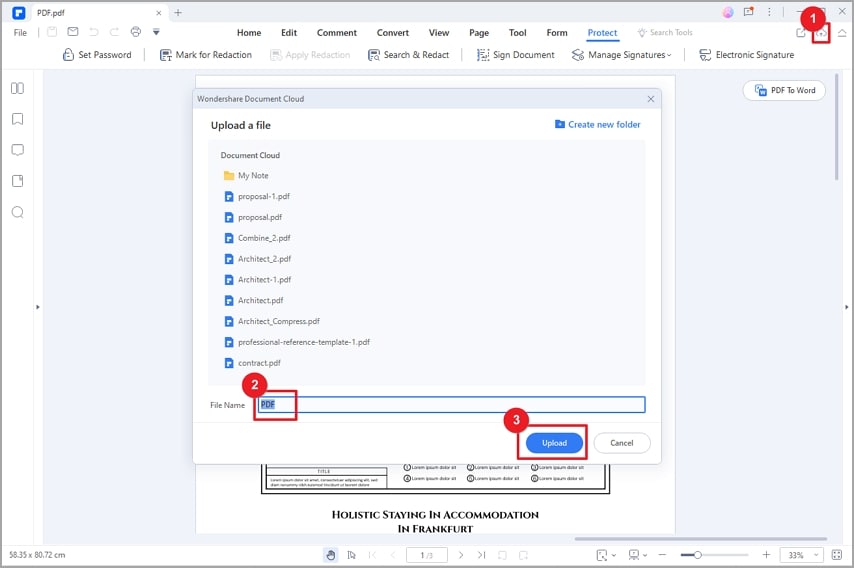
Task: Click the Undo arrow icon
Action: click(94, 32)
